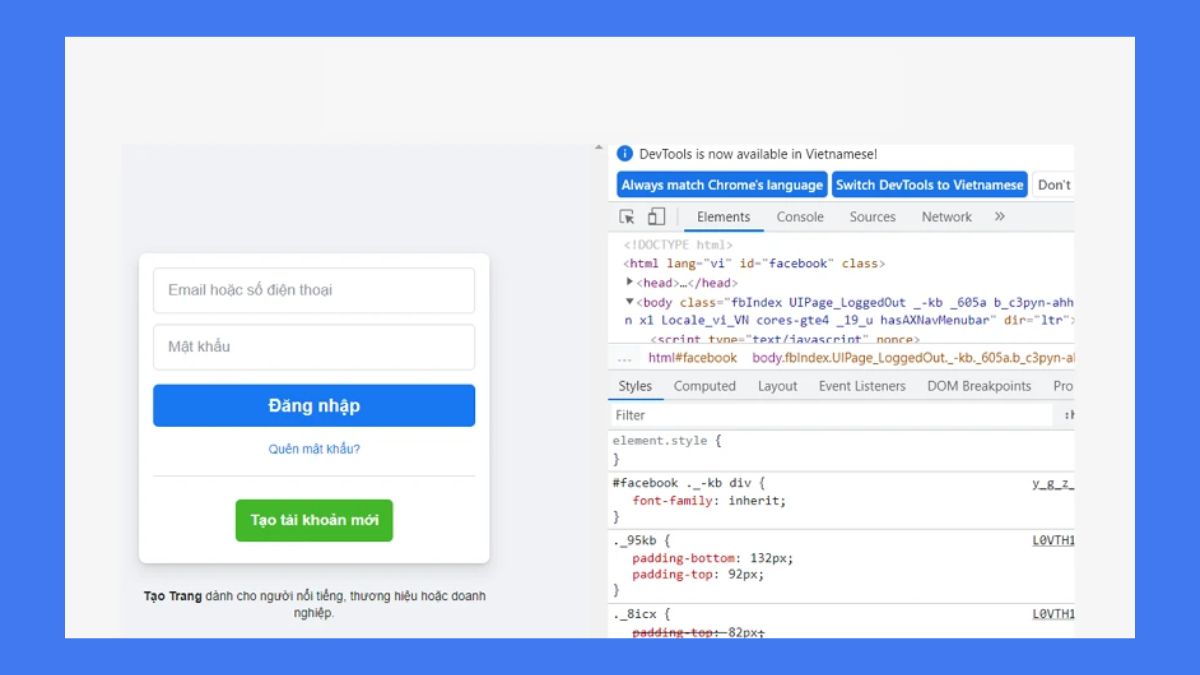
Task: Open the Network tab
Action: pos(946,217)
